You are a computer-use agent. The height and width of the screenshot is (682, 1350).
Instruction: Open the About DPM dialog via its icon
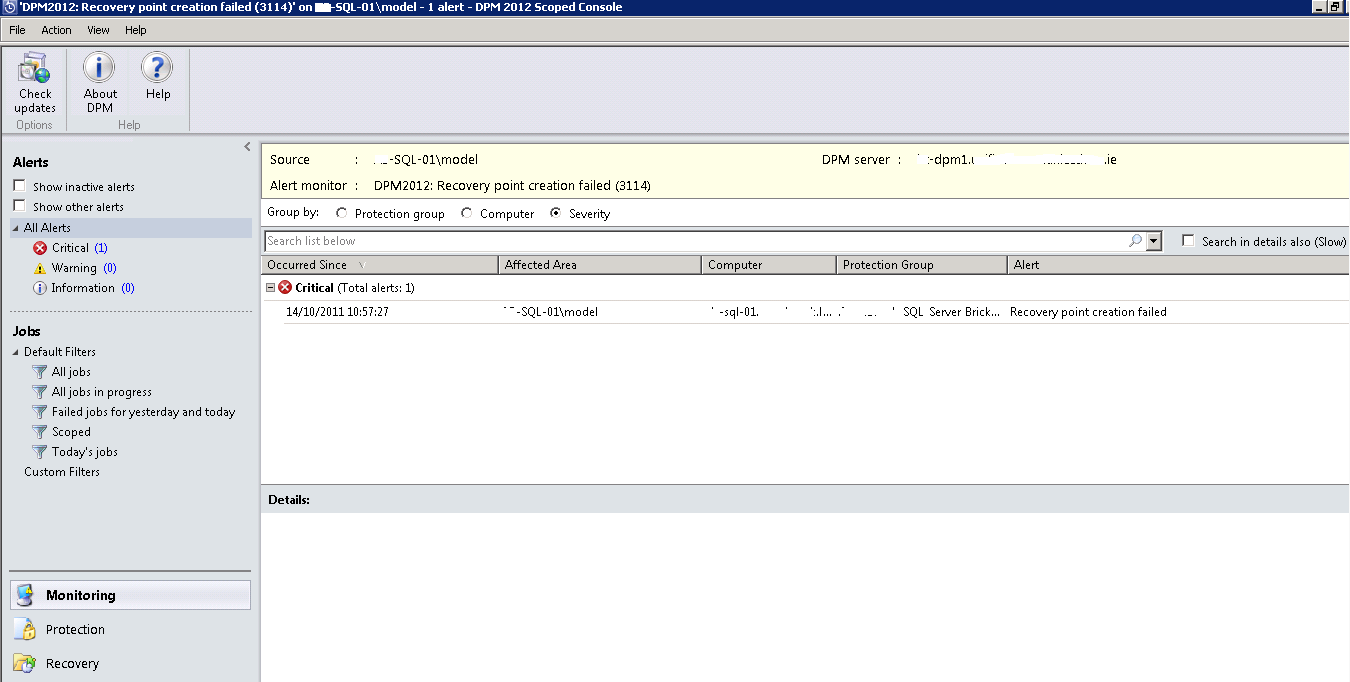(99, 68)
